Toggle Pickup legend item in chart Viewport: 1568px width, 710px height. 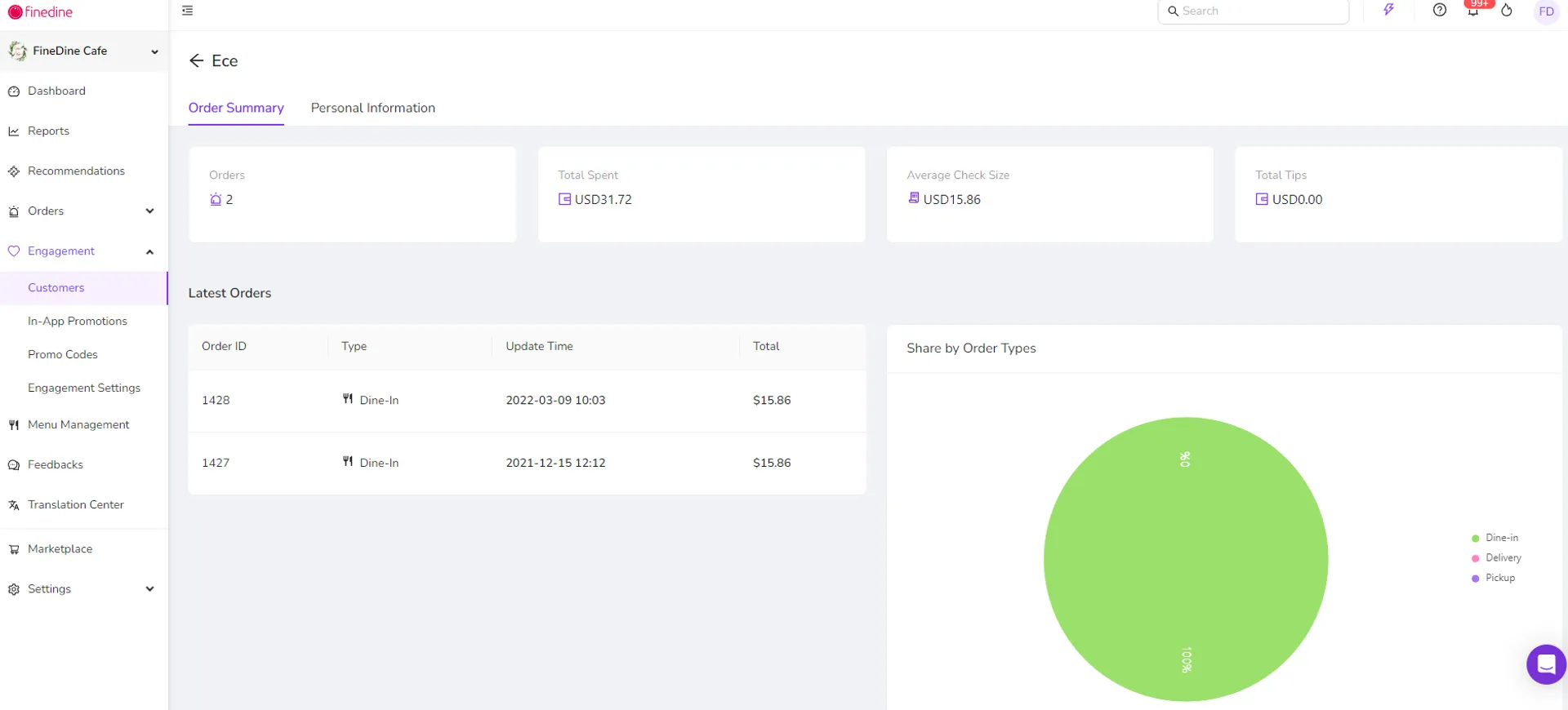pyautogui.click(x=1493, y=578)
